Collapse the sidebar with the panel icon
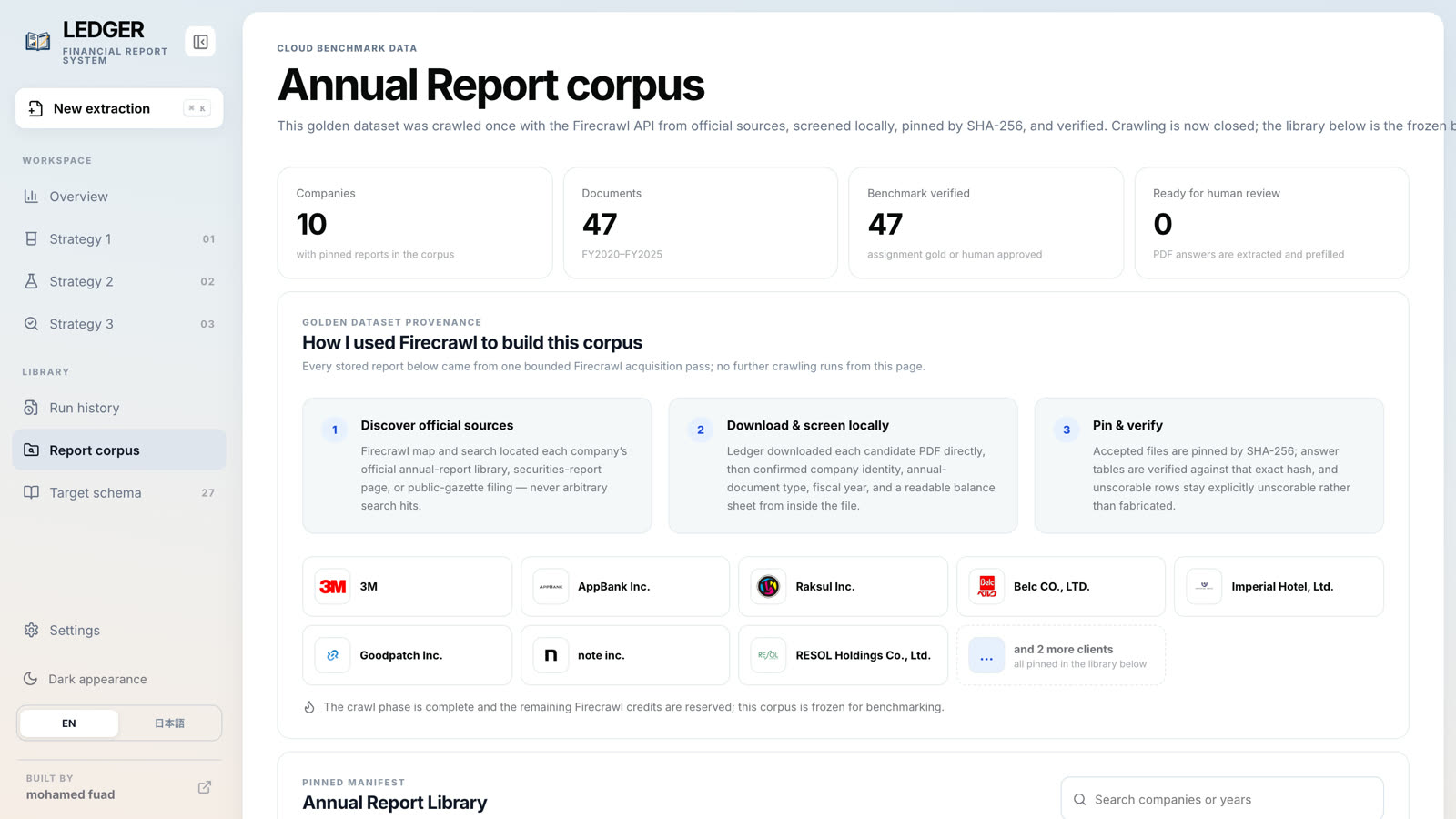The height and width of the screenshot is (819, 1456). pos(200,42)
